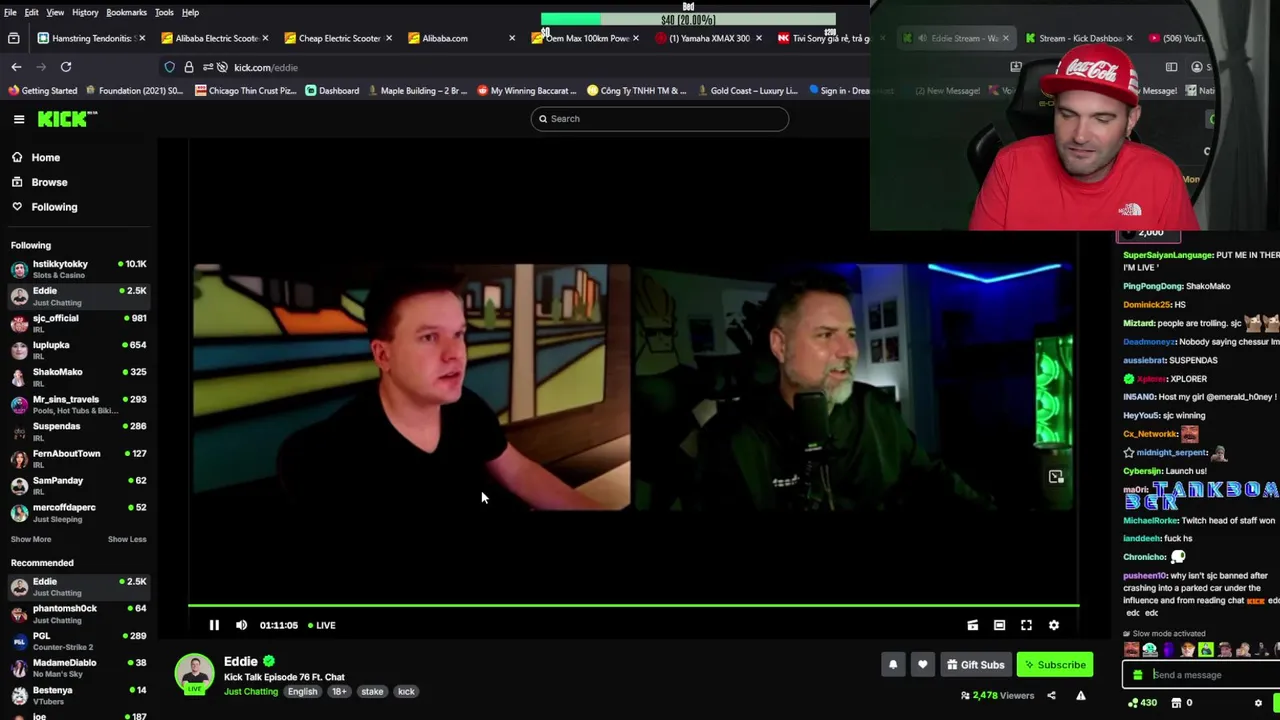Open the Tools menu
Viewport: 1280px width, 720px height.
tap(164, 12)
